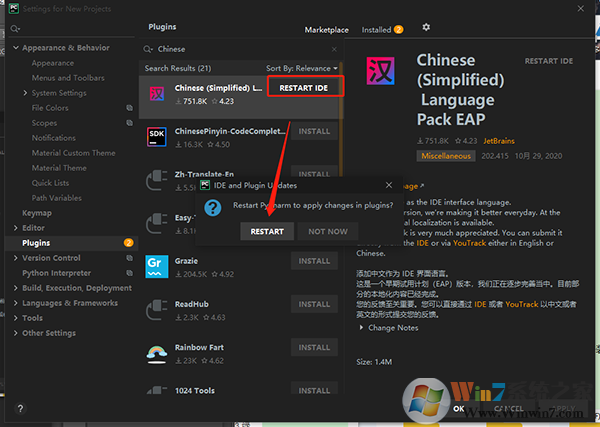Open the JetBrains vendor link
Viewport: 600px width, 427px height.
[x=499, y=141]
